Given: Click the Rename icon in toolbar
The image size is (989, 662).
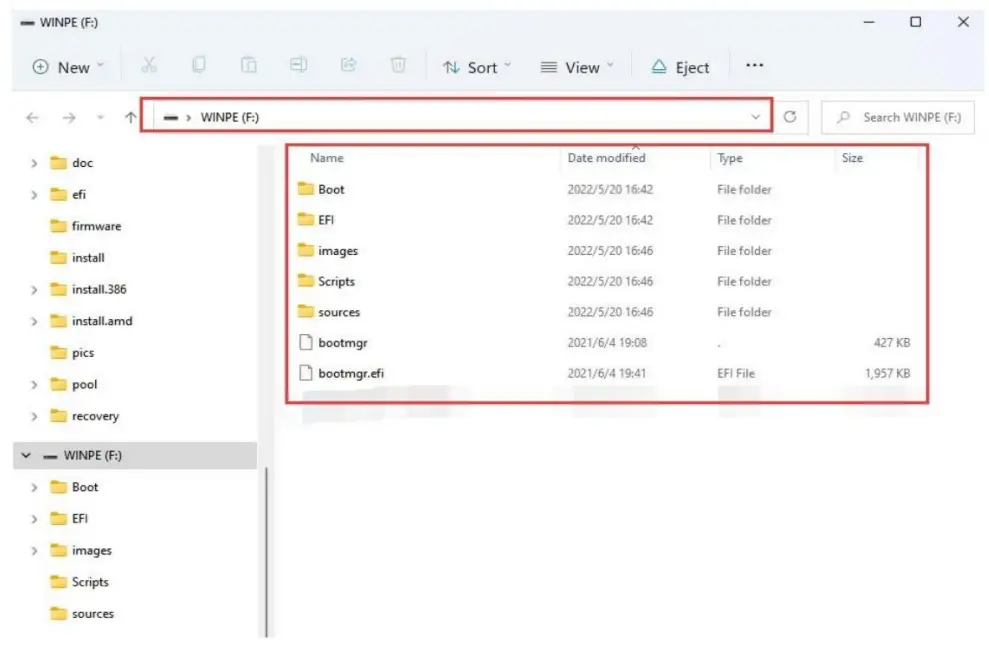Looking at the screenshot, I should coord(298,66).
